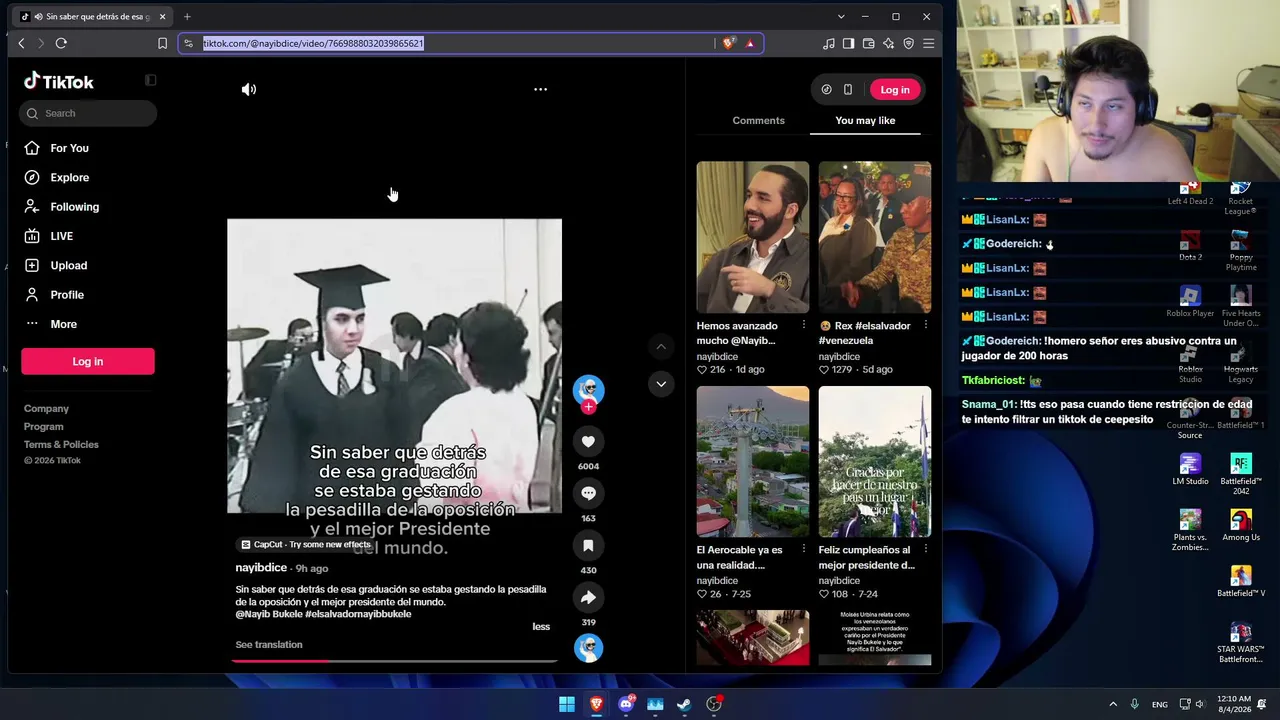Go to the previous video with up arrow
The height and width of the screenshot is (720, 1280).
[661, 347]
